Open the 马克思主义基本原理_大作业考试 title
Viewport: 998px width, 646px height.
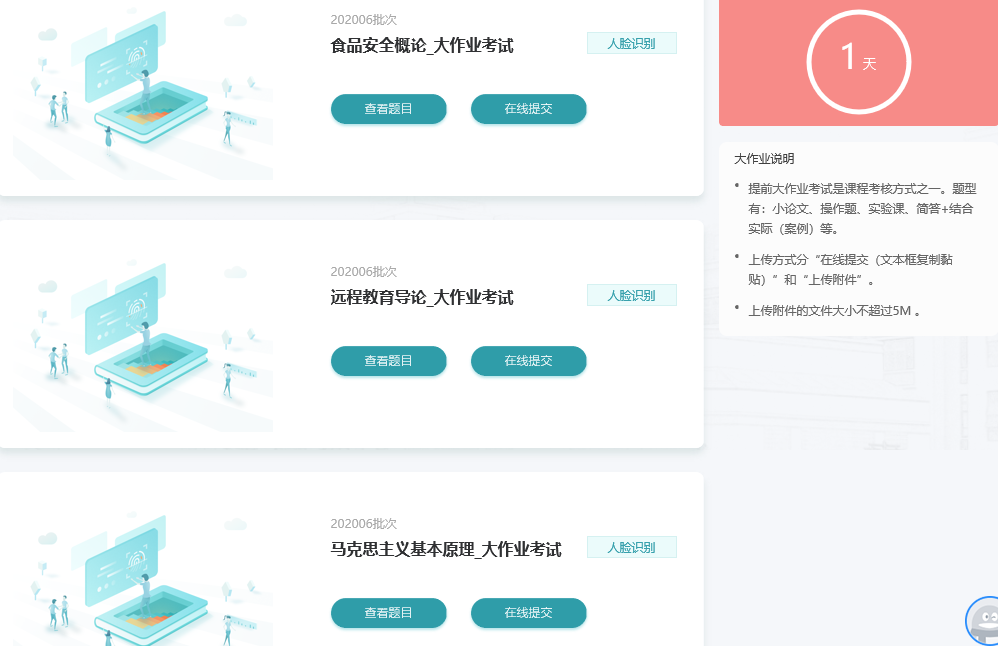click(446, 550)
